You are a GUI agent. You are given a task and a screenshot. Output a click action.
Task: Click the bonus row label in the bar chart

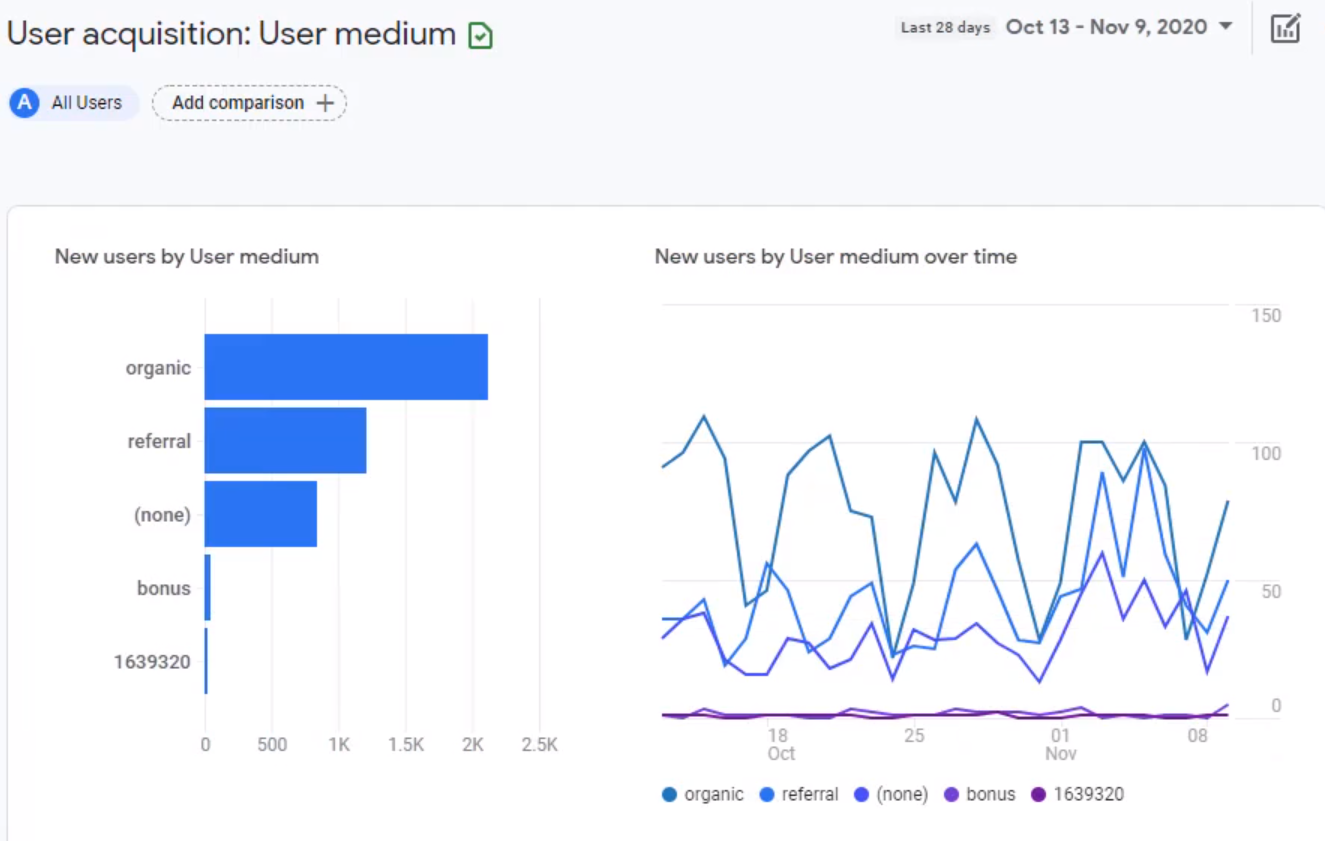[163, 588]
